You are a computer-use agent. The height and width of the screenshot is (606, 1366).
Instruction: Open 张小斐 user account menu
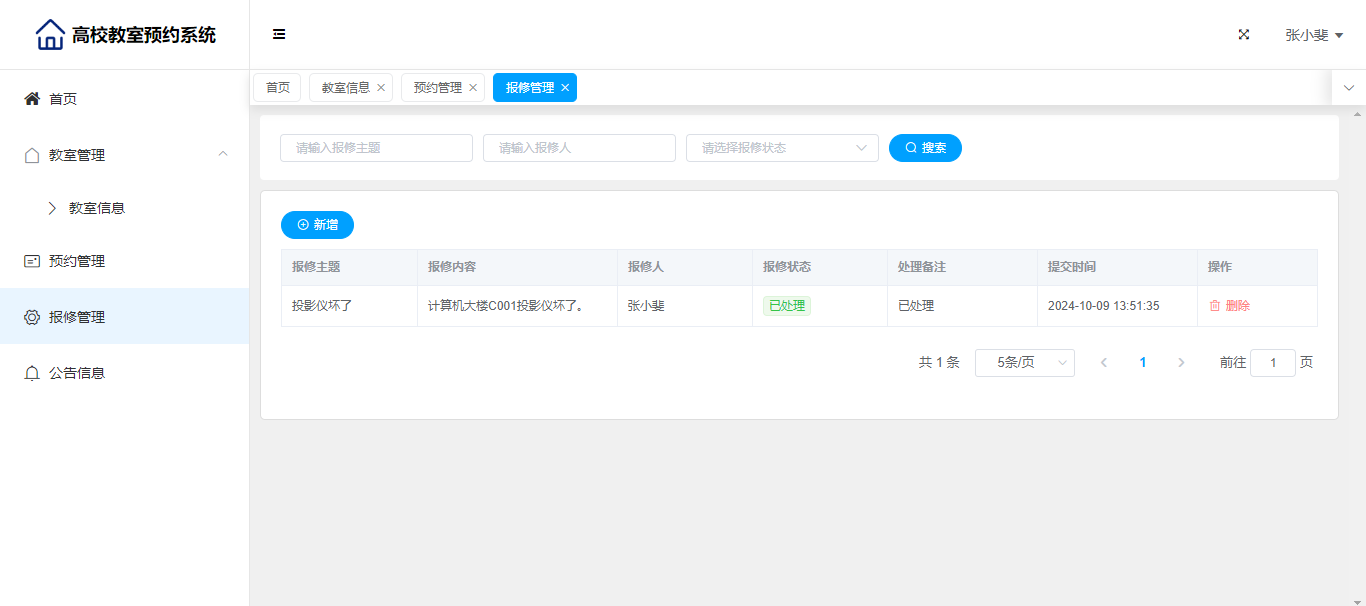tap(1313, 35)
